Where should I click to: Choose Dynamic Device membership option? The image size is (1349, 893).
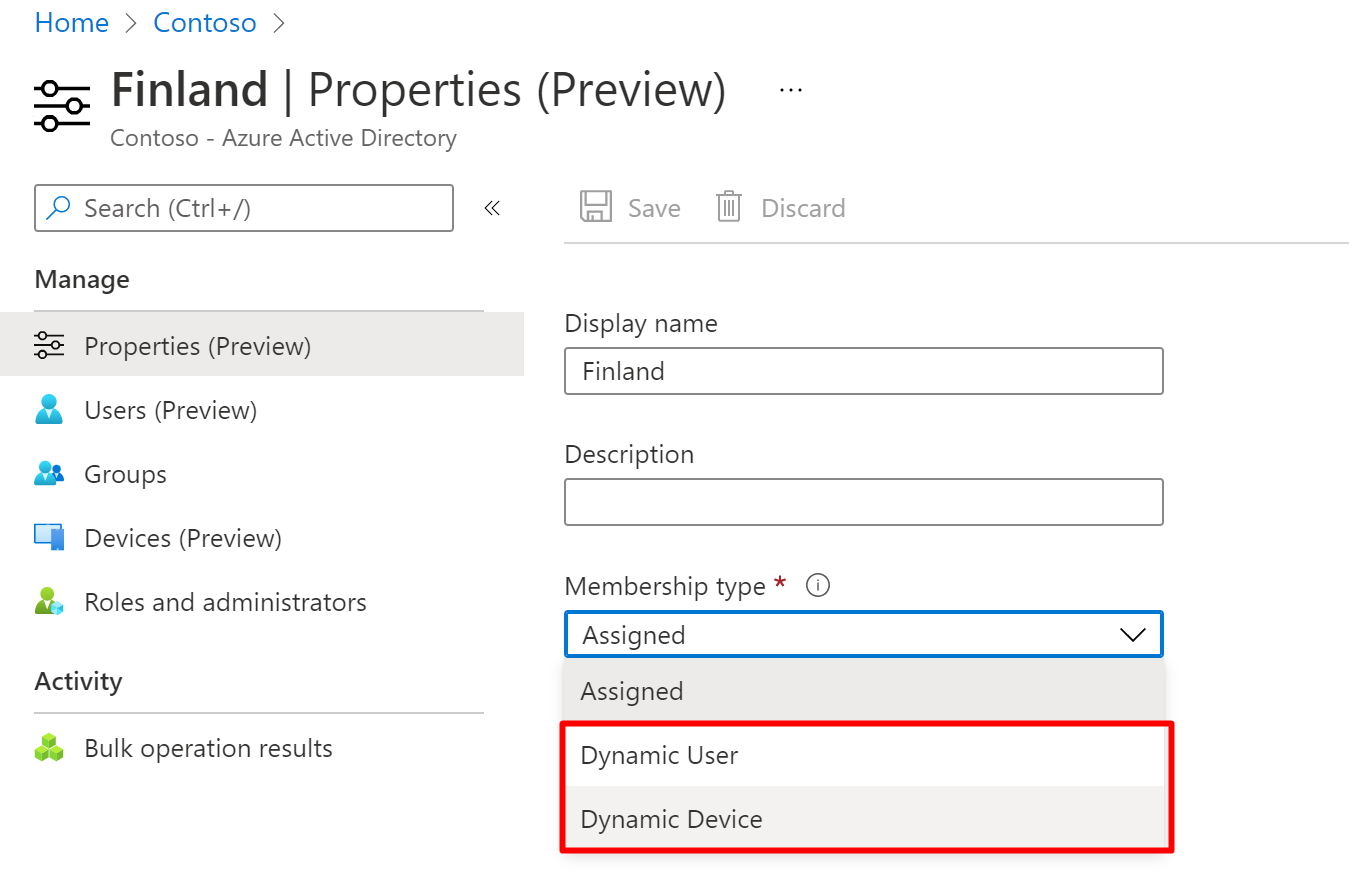point(672,819)
